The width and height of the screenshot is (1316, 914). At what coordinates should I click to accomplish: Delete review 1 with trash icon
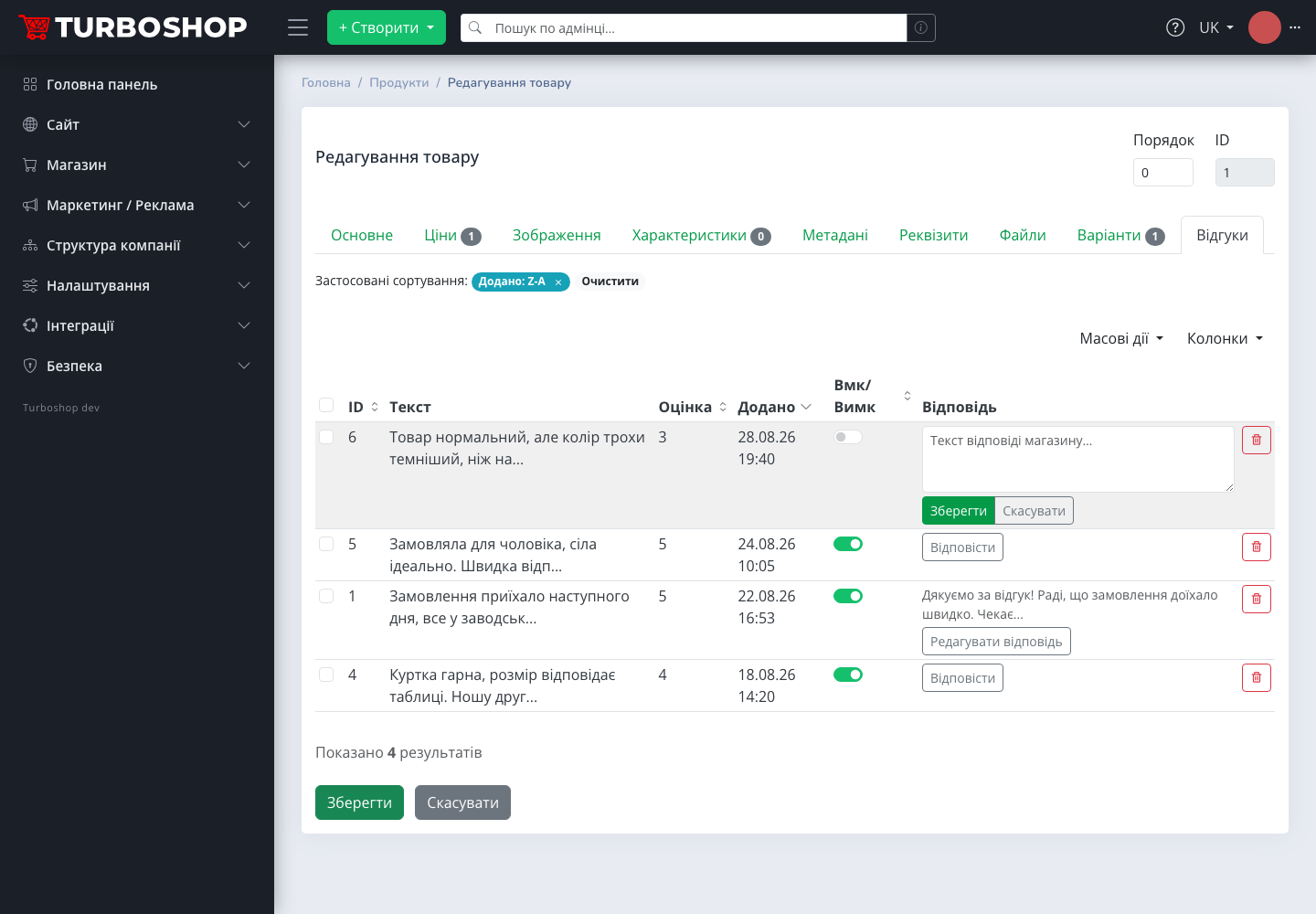click(x=1257, y=599)
